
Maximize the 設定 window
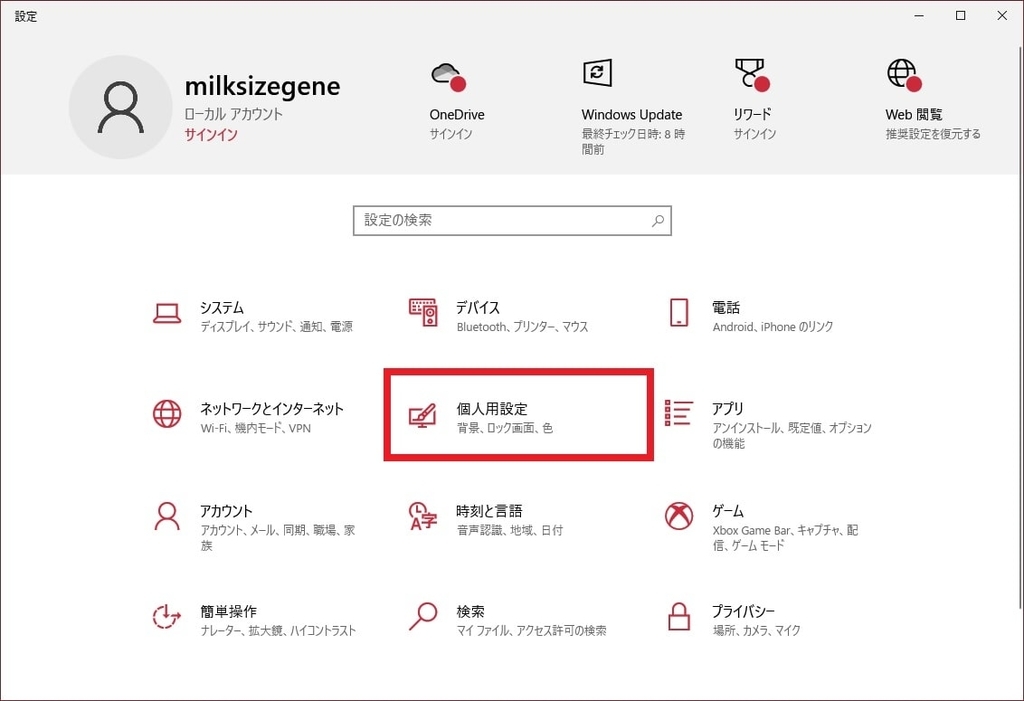961,16
